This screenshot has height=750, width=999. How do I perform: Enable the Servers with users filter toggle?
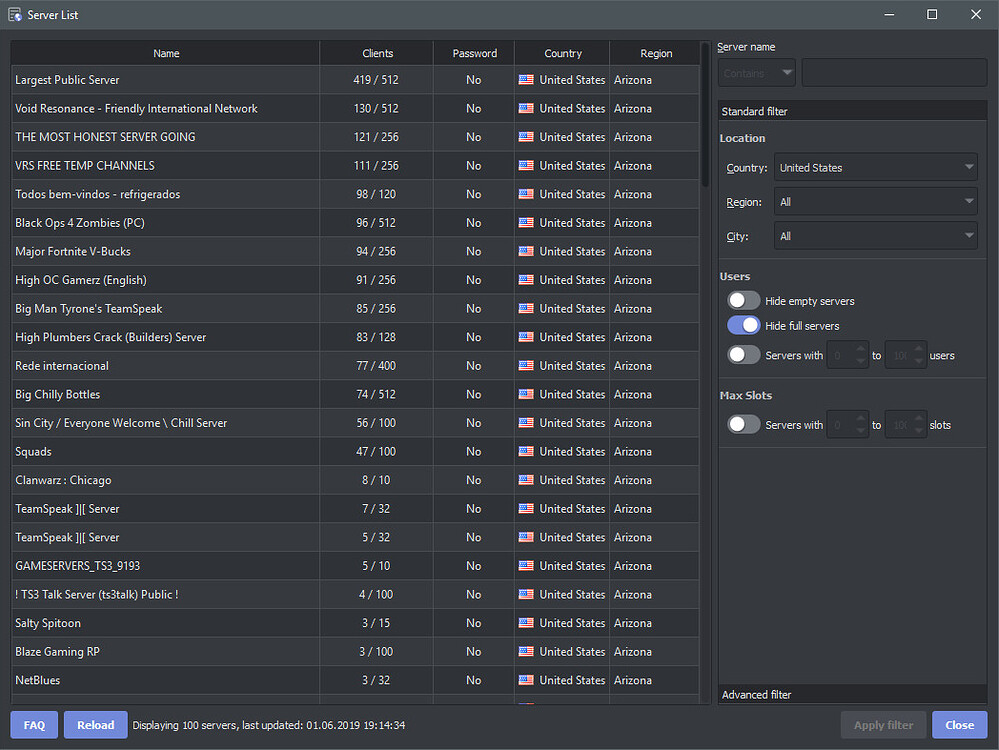click(x=743, y=354)
